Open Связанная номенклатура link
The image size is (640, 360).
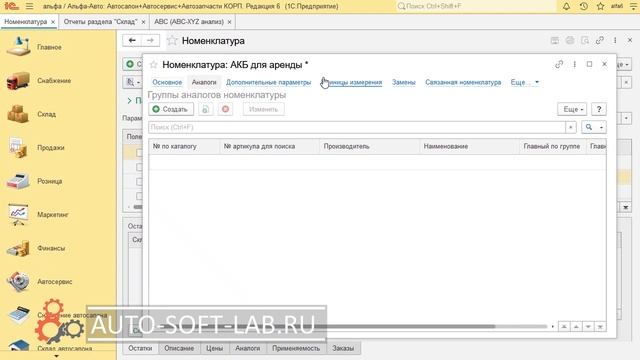pyautogui.click(x=463, y=82)
